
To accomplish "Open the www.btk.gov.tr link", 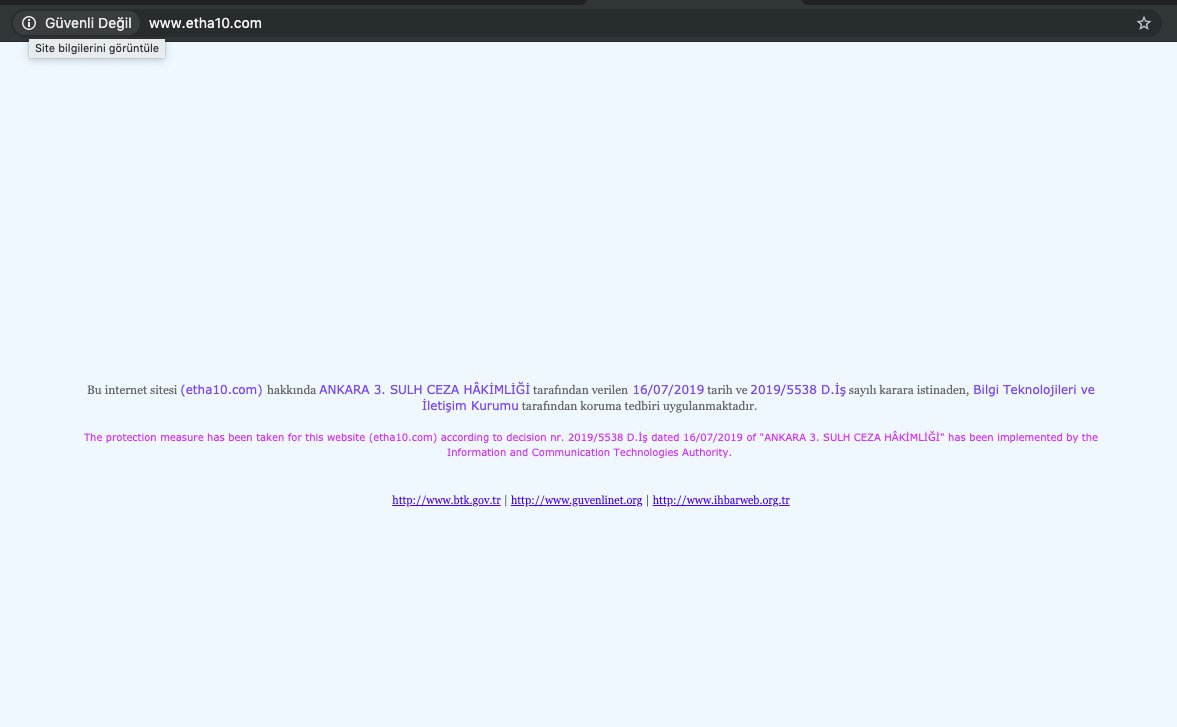I will click(446, 500).
